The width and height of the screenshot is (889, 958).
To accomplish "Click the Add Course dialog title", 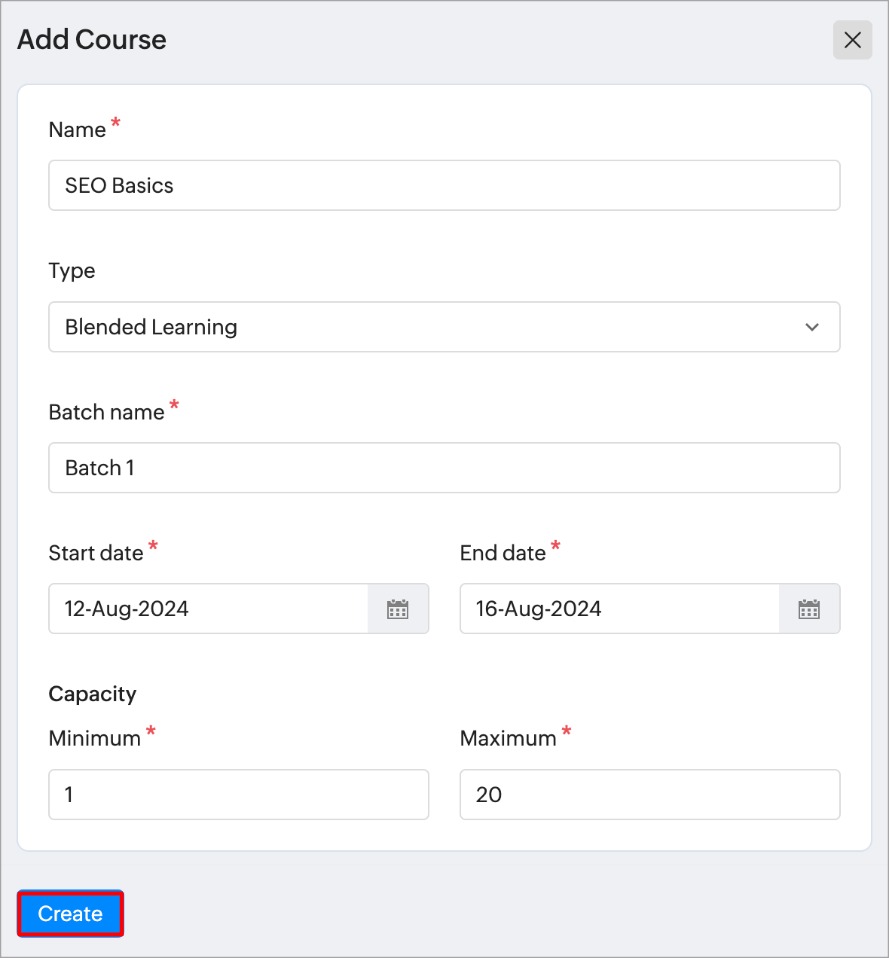I will [92, 40].
